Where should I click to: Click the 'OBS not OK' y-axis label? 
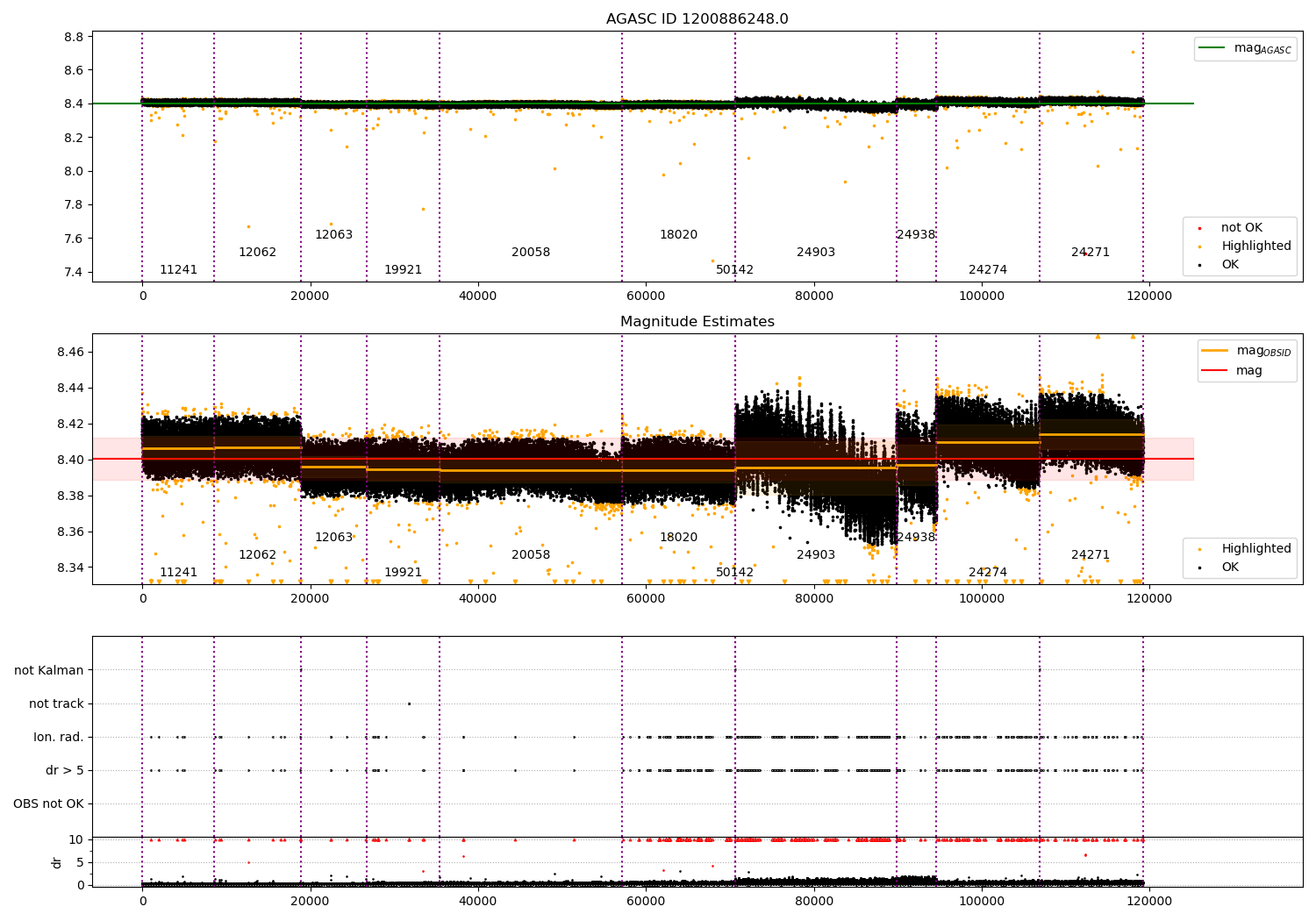pyautogui.click(x=49, y=803)
